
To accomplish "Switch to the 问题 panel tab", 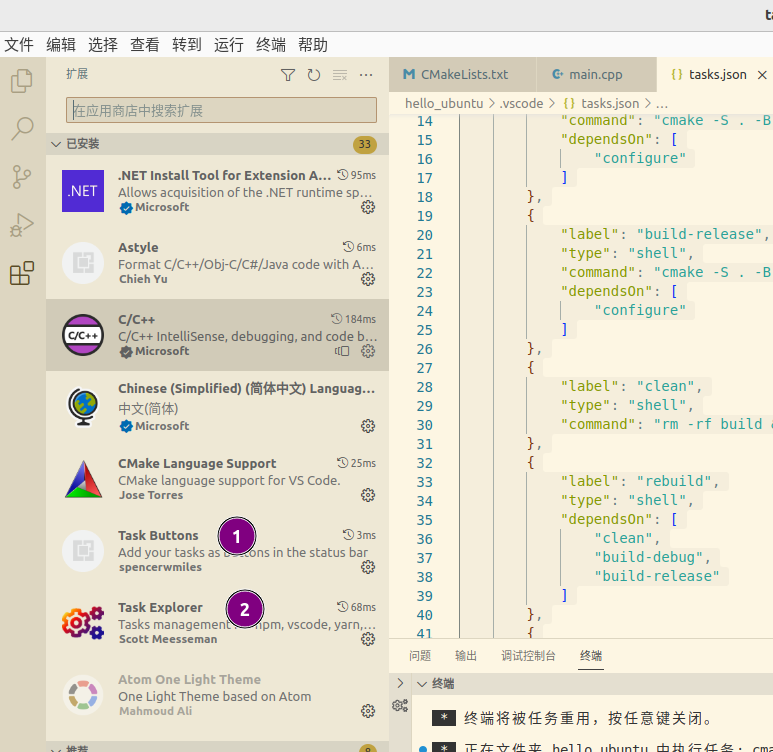I will pos(420,656).
